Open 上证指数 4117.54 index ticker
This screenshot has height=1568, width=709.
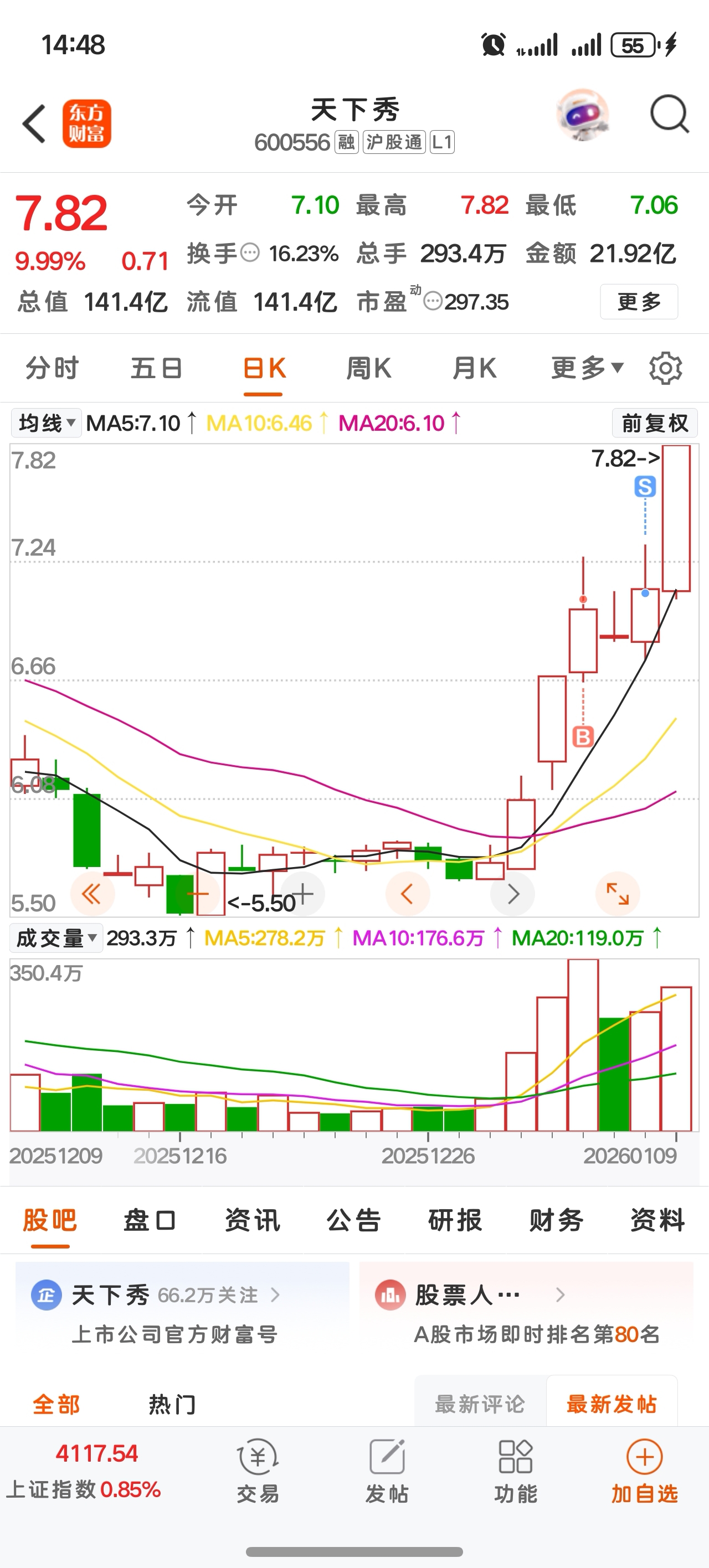click(x=84, y=1471)
